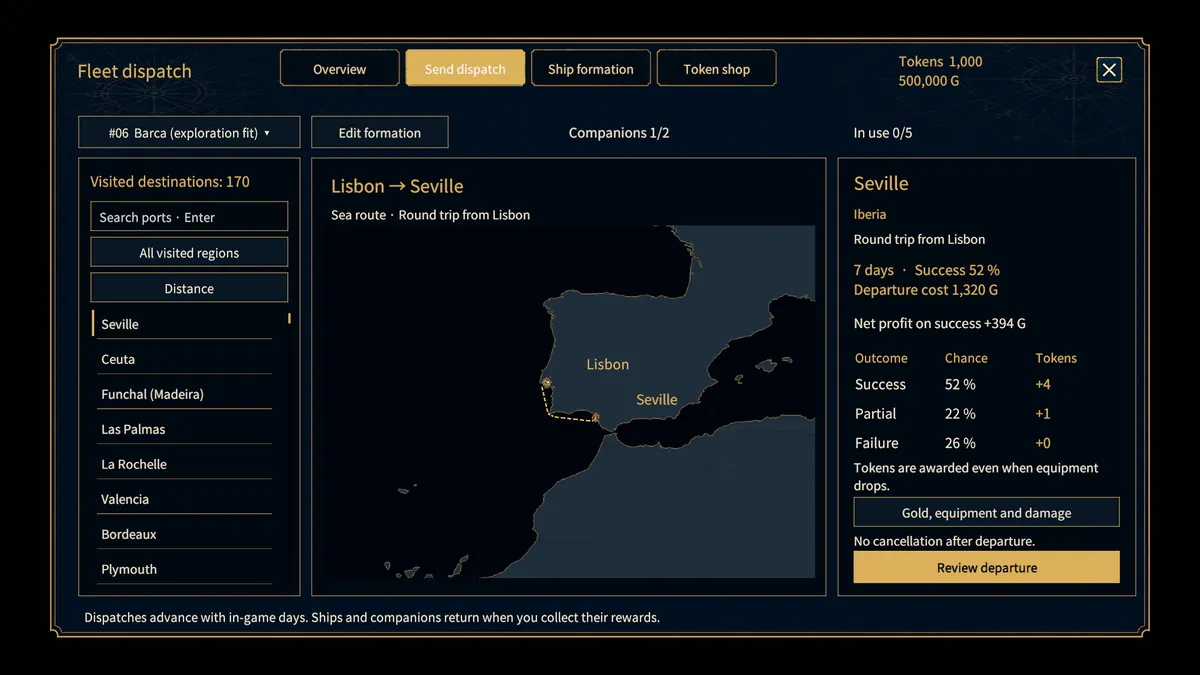Click the Lisbon label on the map
This screenshot has width=1200, height=675.
point(608,364)
